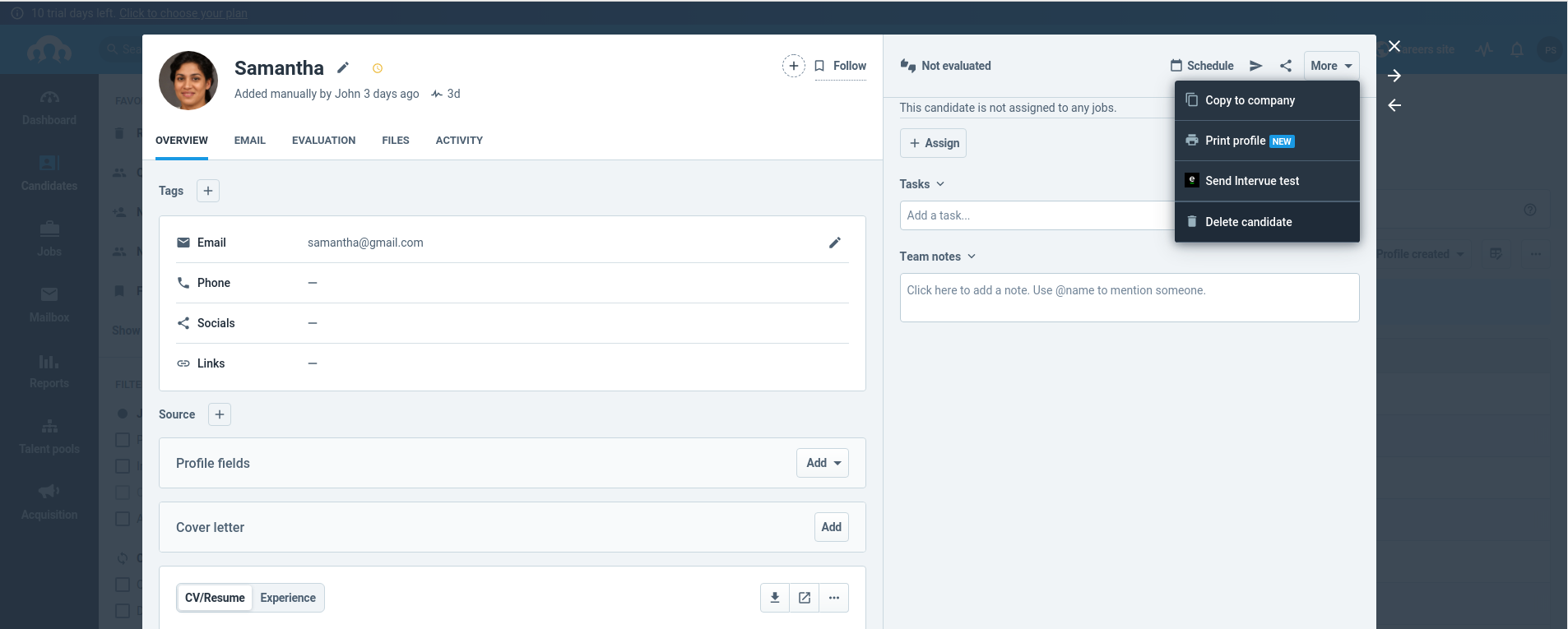Click samantha@gmail.com email address

point(365,243)
